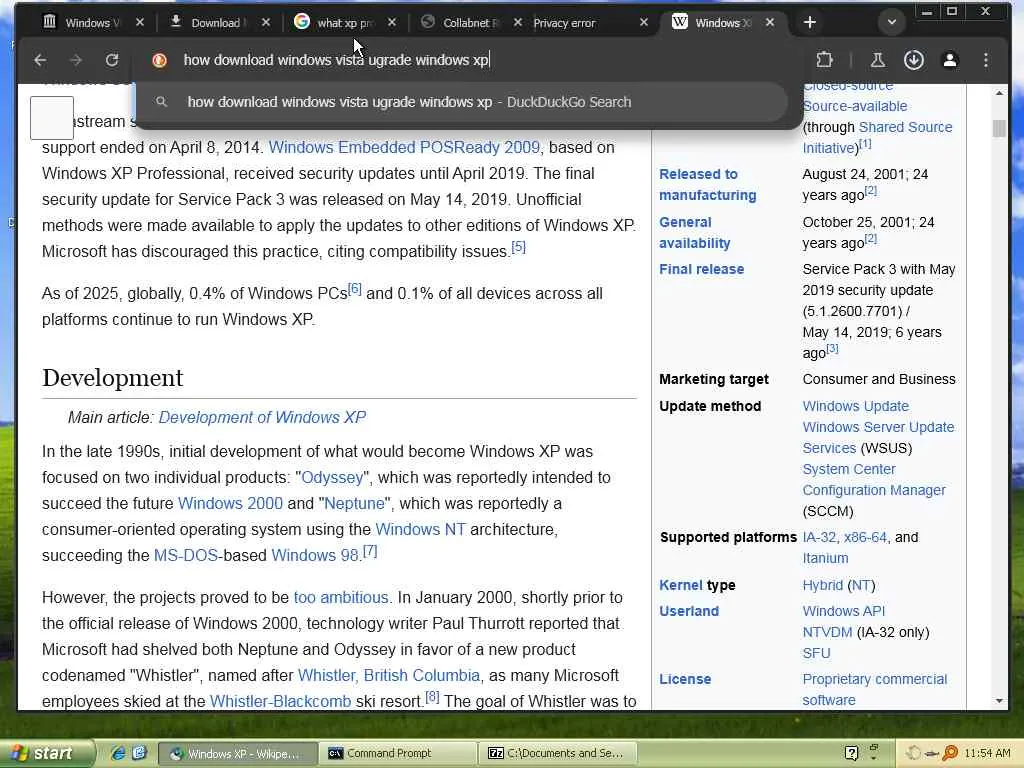Viewport: 1024px width, 768px height.
Task: Close the Windows V tab
Action: 140,22
